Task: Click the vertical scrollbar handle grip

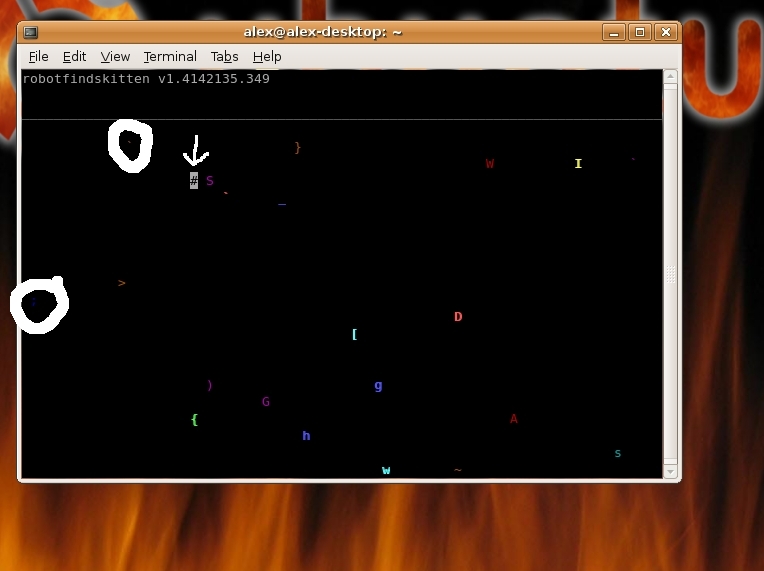Action: point(670,274)
